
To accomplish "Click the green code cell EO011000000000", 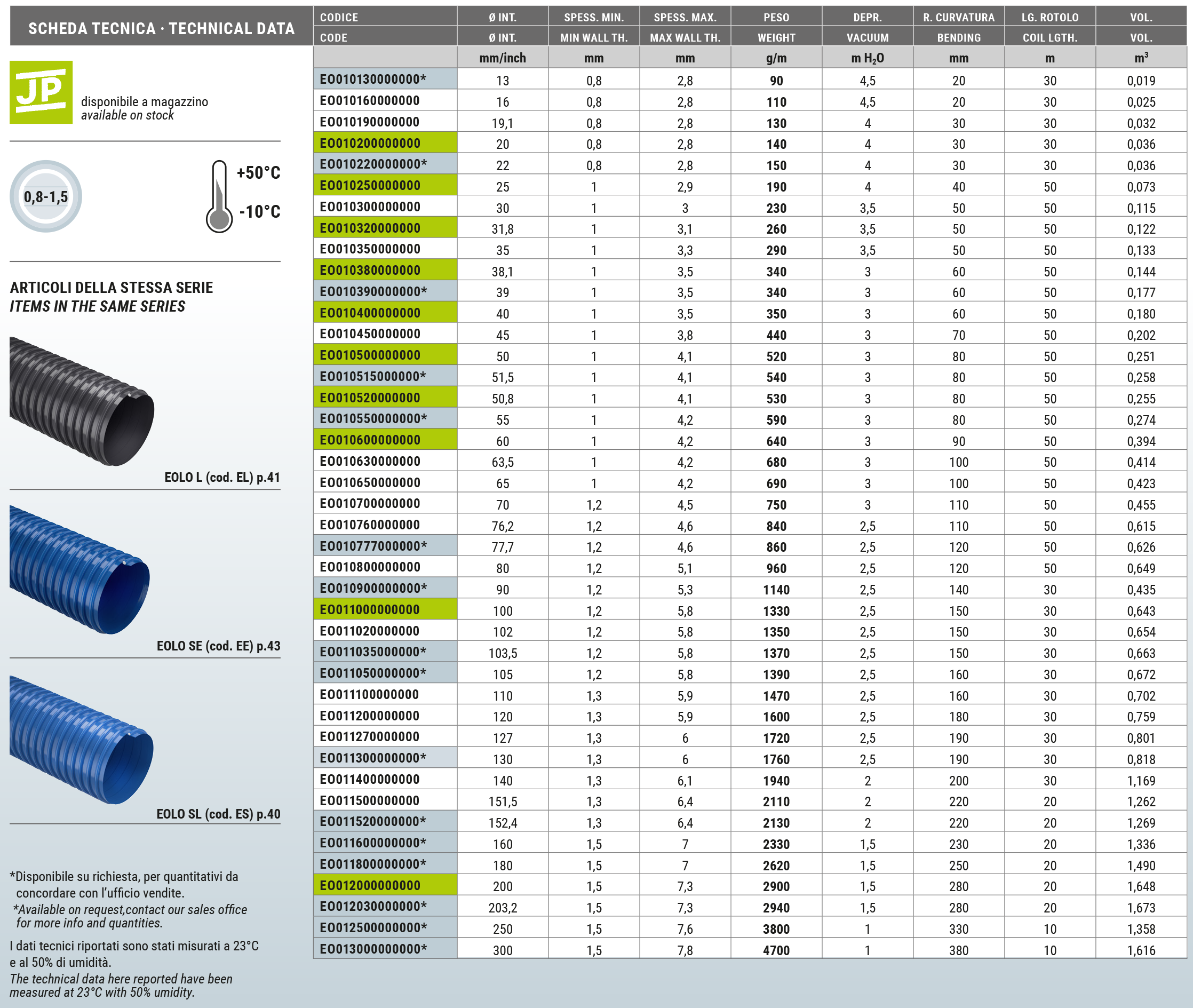I will 385,610.
